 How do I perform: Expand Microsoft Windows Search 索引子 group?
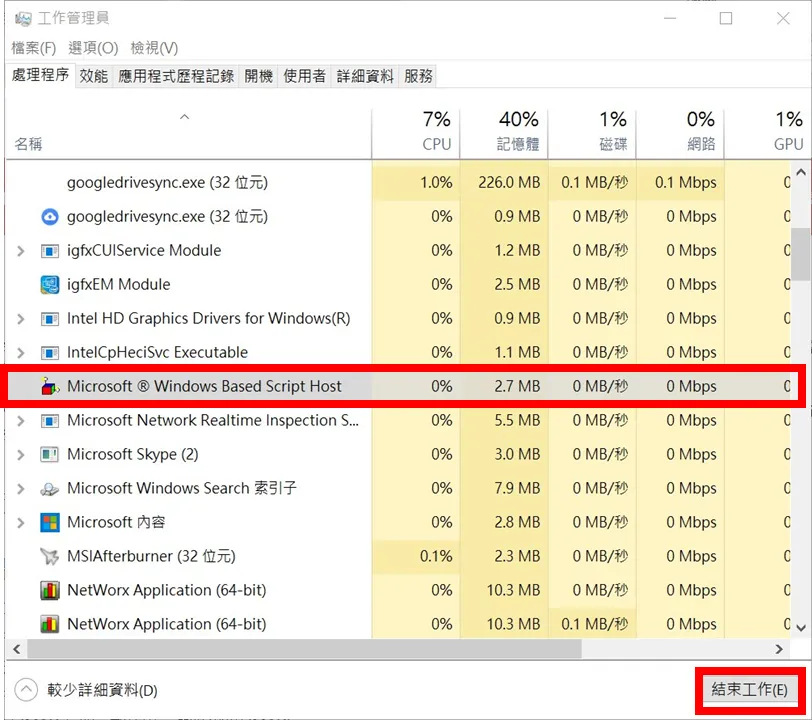tap(21, 488)
